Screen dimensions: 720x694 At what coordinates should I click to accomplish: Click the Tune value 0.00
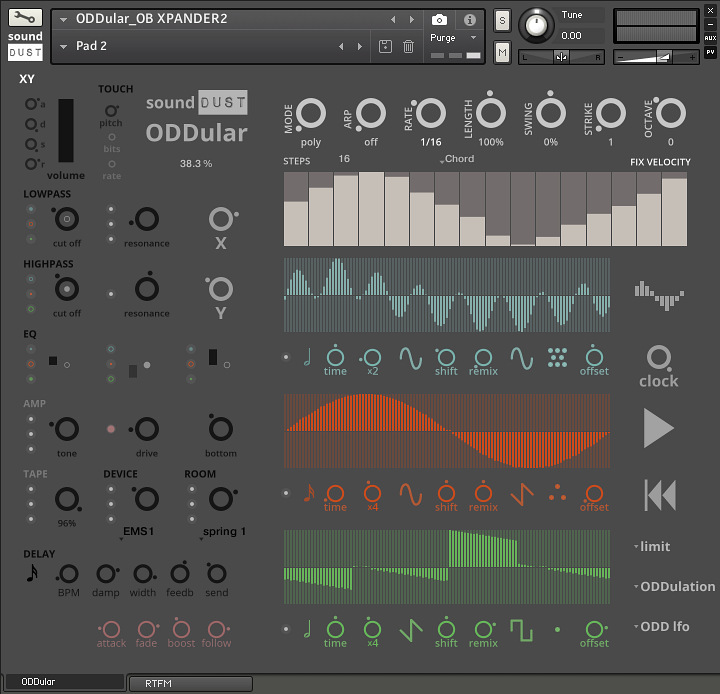pyautogui.click(x=571, y=36)
